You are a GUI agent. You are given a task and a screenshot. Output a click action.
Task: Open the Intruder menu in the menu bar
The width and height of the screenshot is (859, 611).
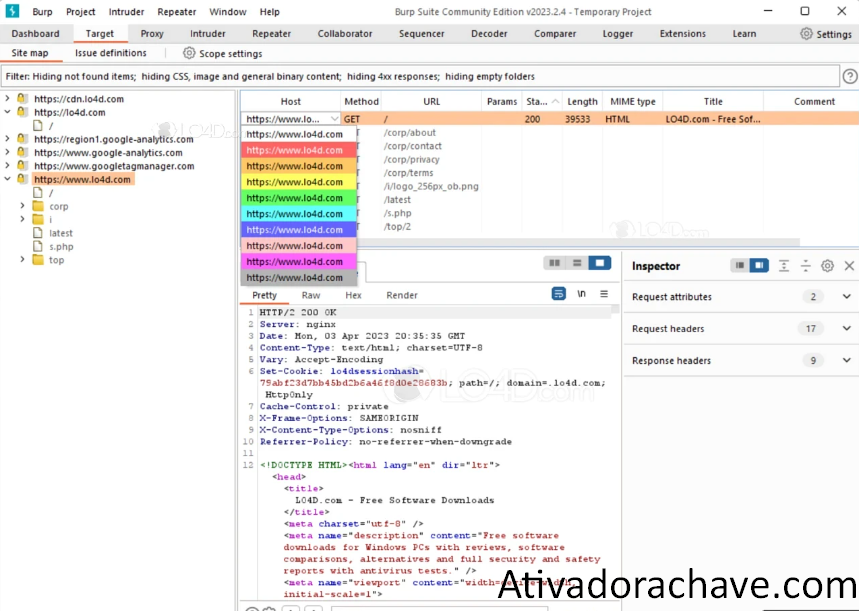pyautogui.click(x=128, y=12)
